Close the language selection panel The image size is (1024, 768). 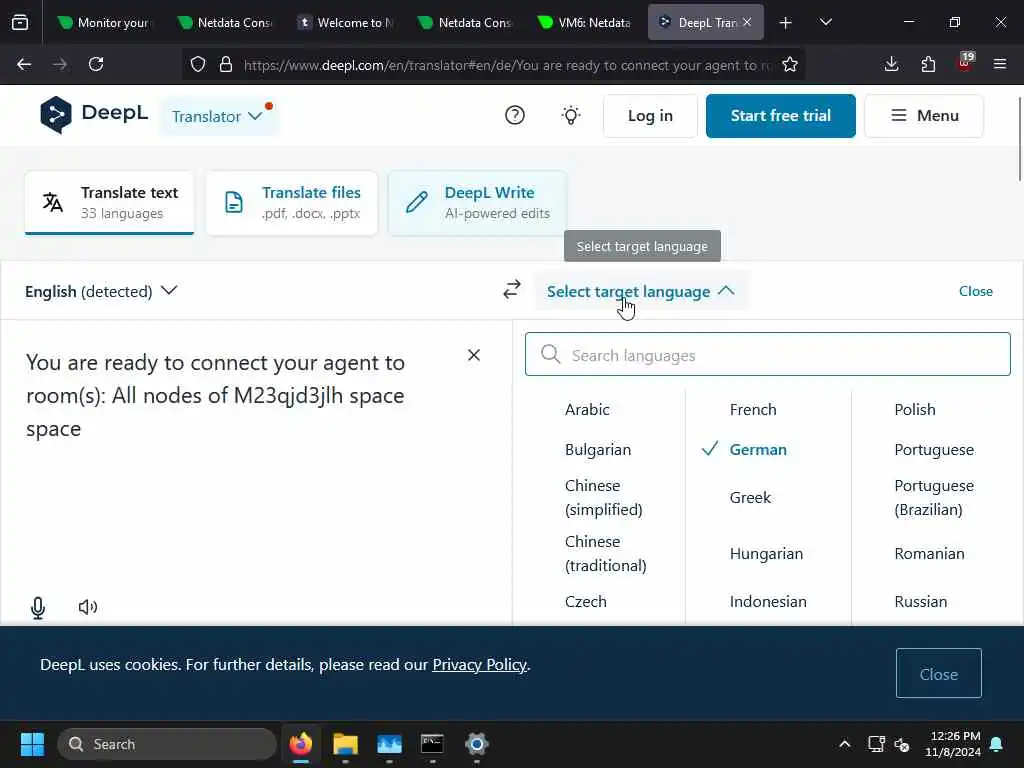pyautogui.click(x=976, y=291)
